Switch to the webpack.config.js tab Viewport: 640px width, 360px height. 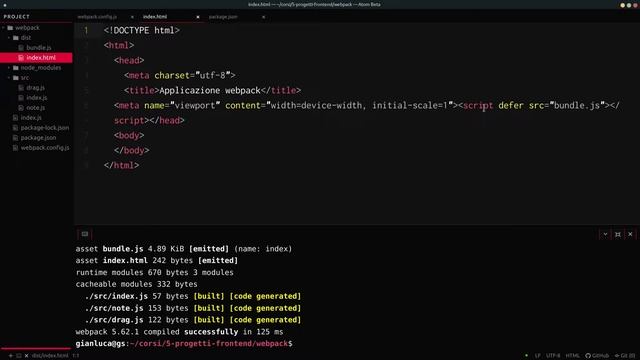point(97,17)
